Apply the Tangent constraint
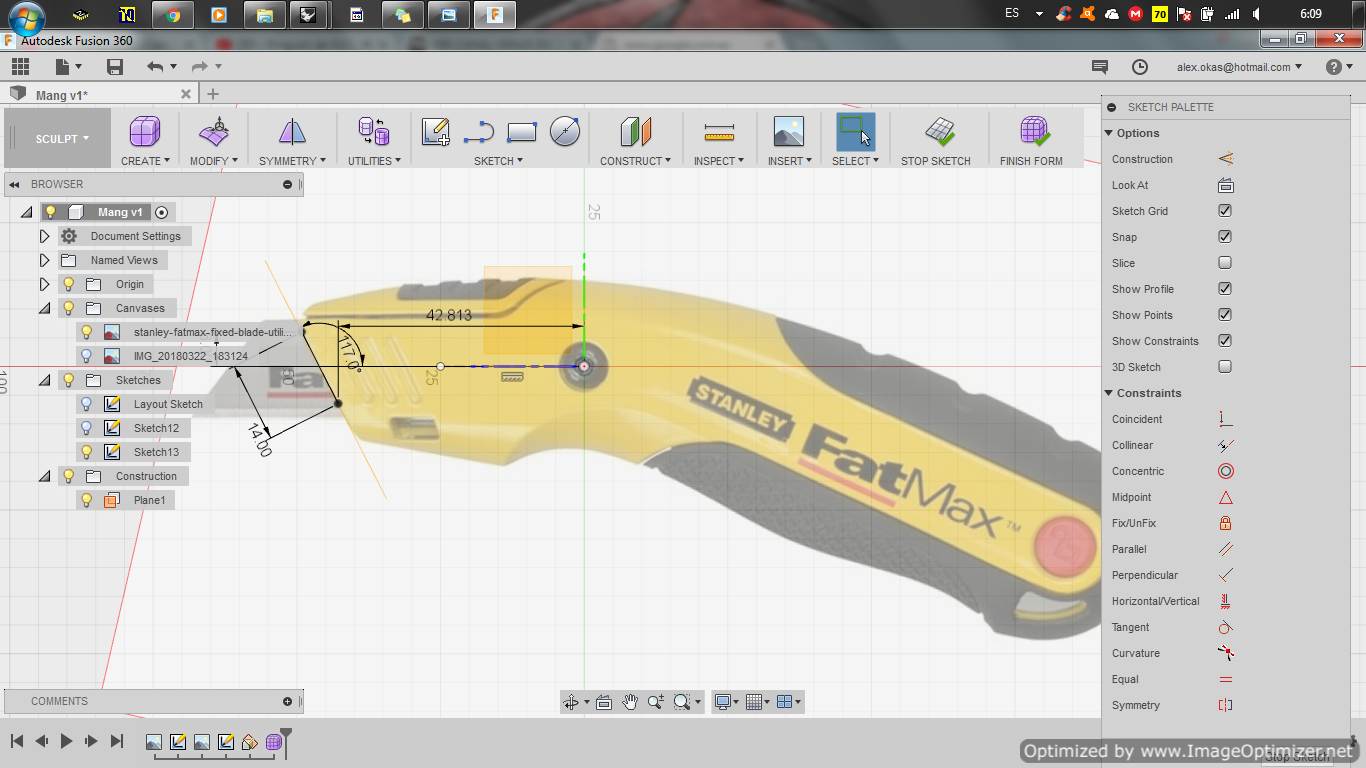1366x768 pixels. 1225,627
